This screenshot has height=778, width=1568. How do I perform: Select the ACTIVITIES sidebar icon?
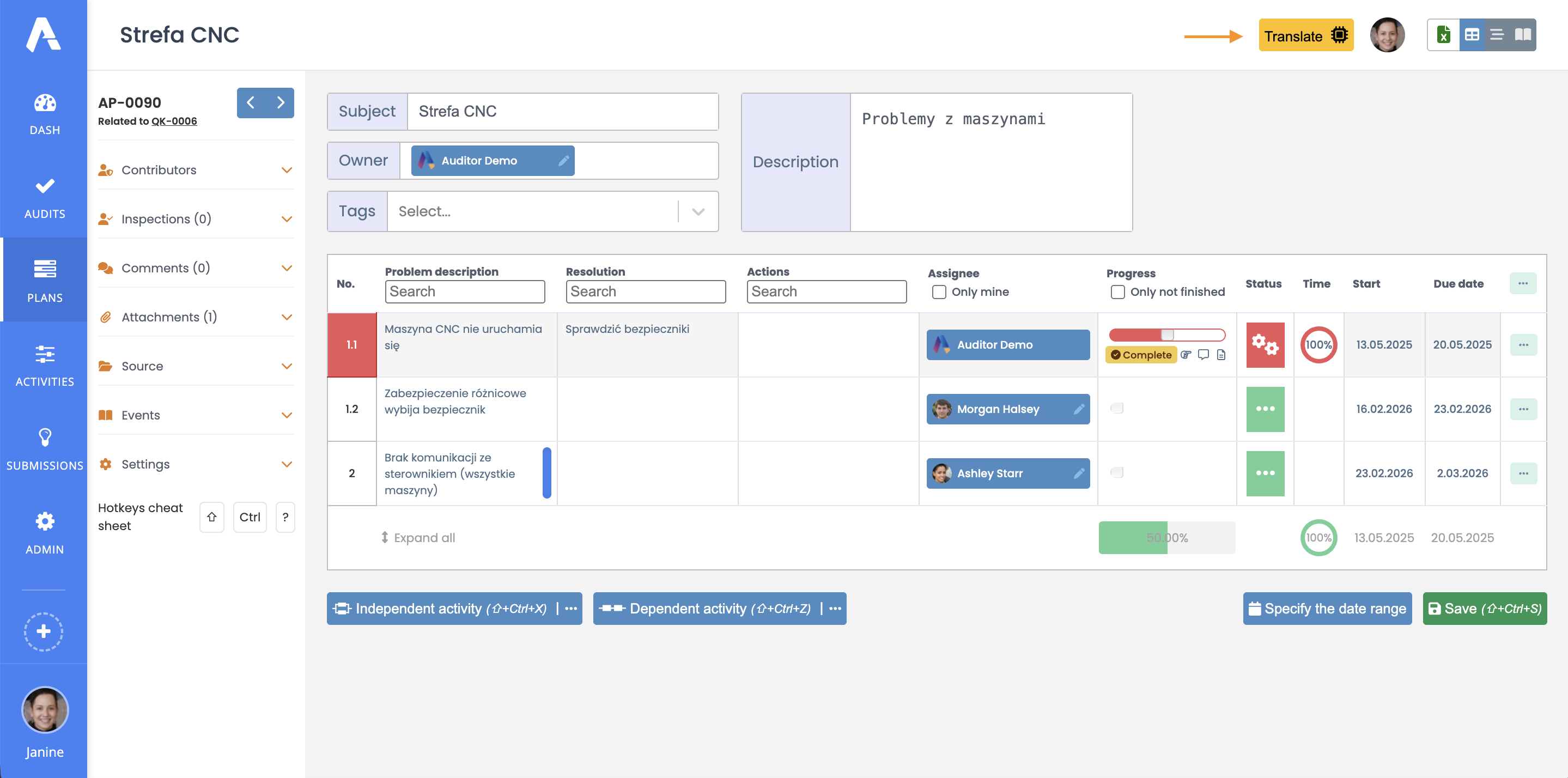(44, 364)
